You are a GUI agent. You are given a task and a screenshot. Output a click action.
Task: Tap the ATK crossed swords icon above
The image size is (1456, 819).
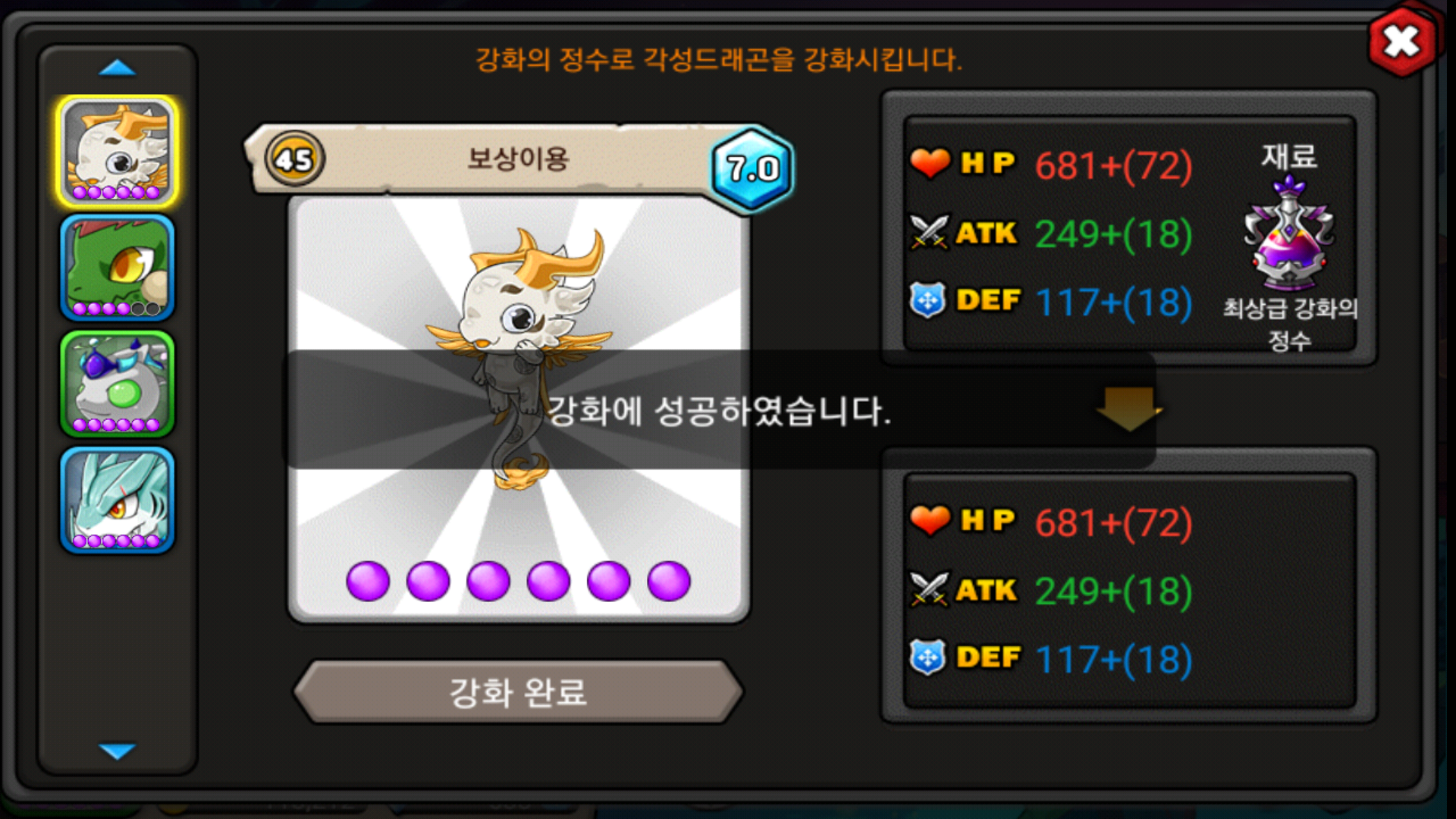tap(929, 232)
